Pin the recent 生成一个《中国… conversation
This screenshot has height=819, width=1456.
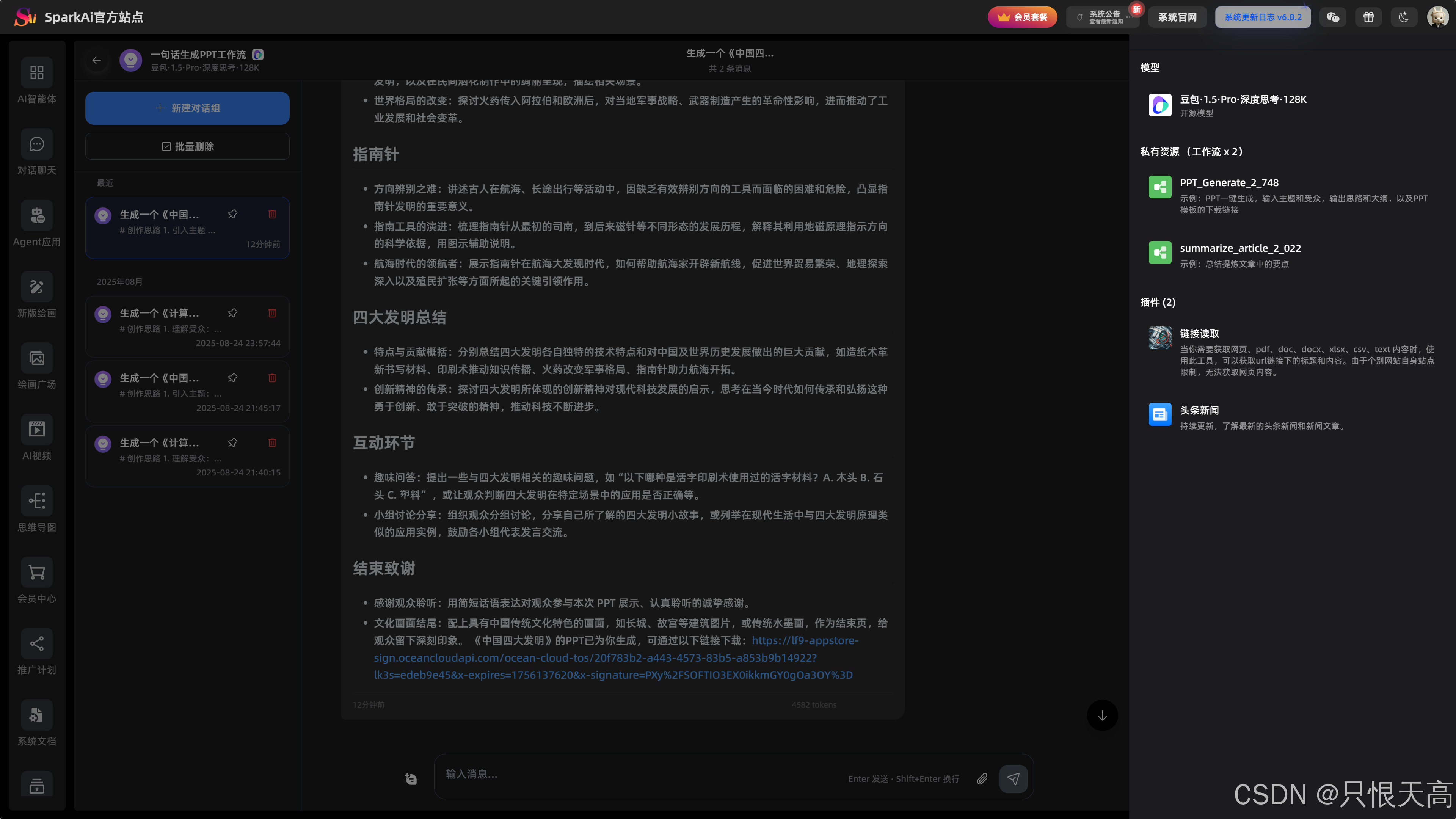(233, 213)
